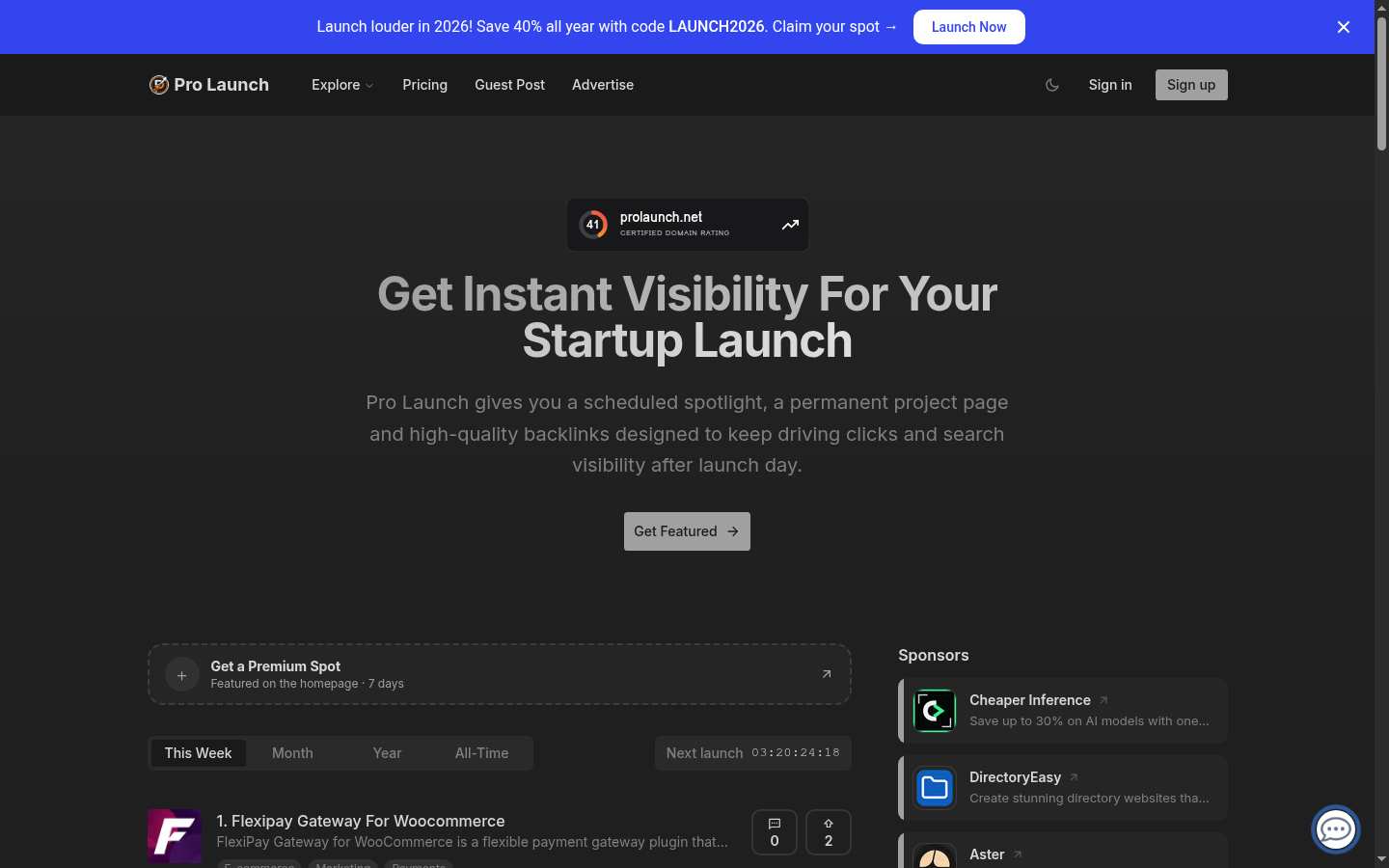Upvote Flexipay Gateway For Woocommerce

pos(829,832)
